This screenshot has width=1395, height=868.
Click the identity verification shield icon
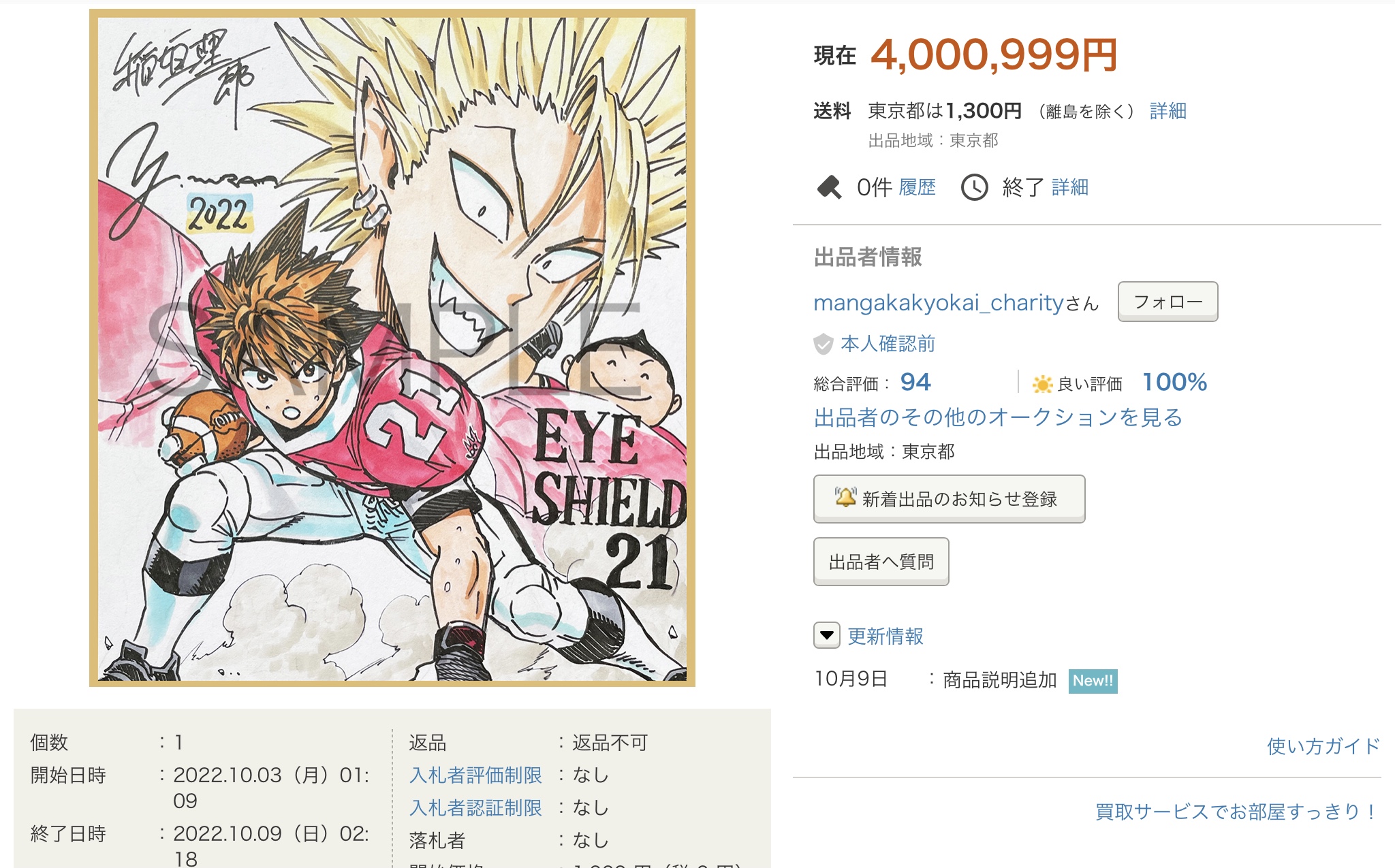[x=823, y=344]
